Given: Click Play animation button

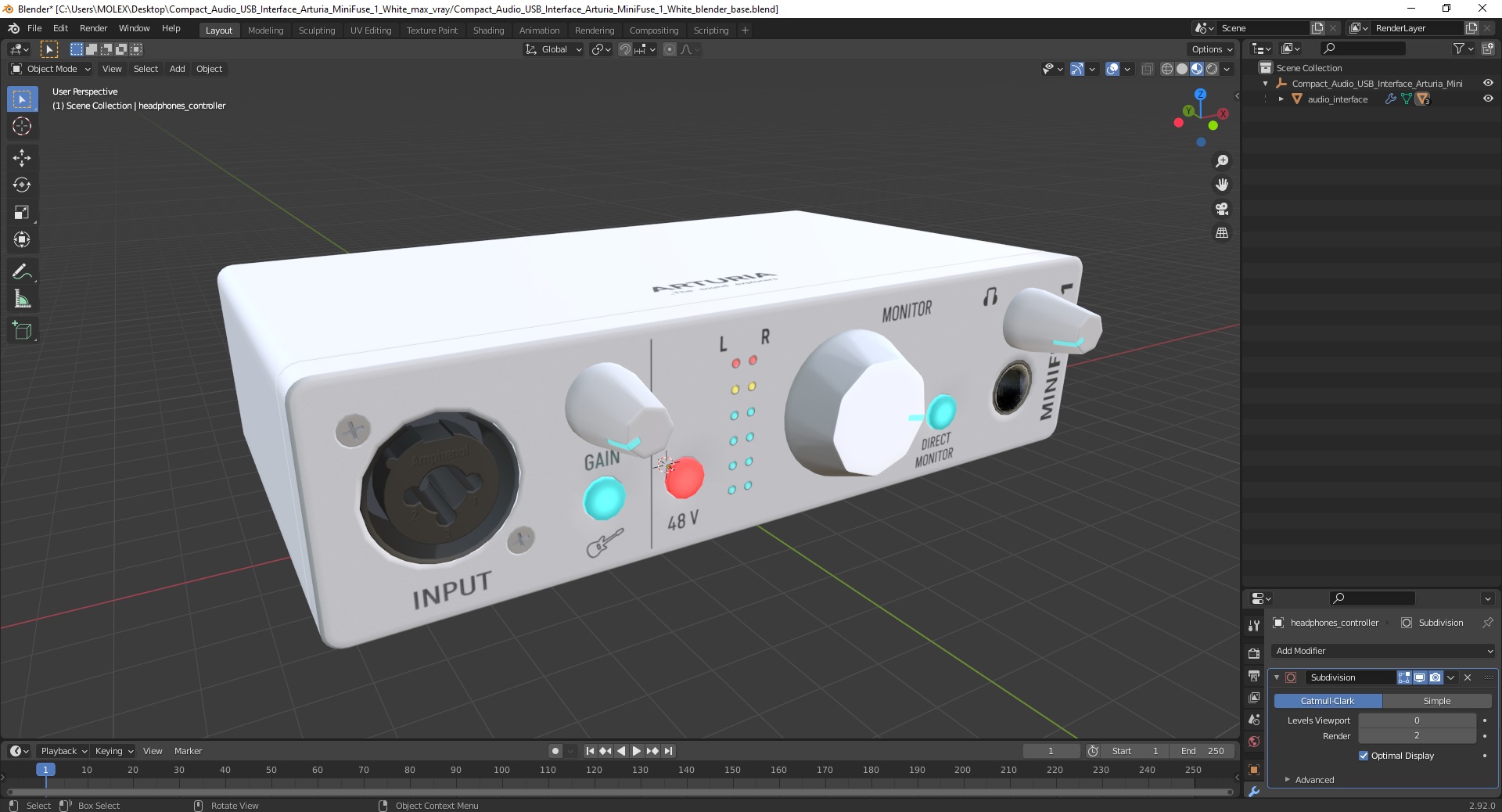Looking at the screenshot, I should pos(636,751).
